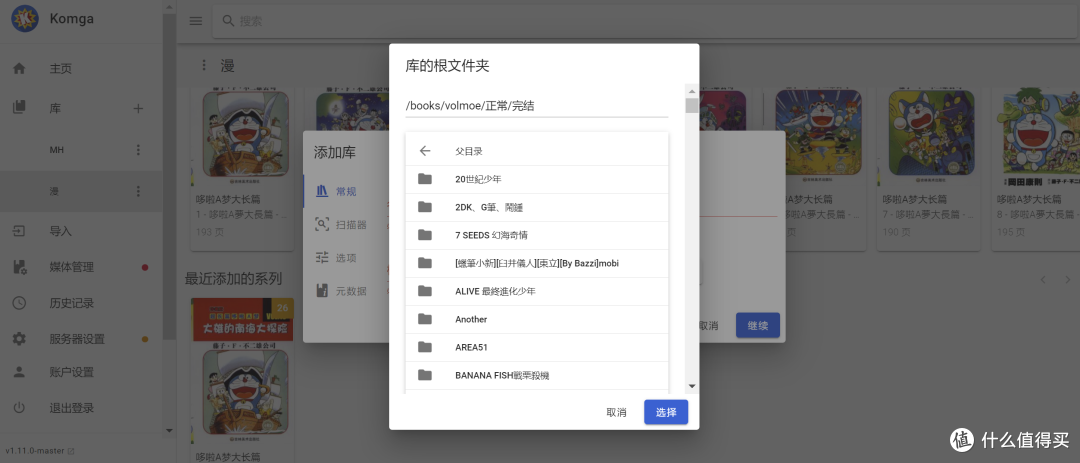The height and width of the screenshot is (463, 1080).
Task: Click the back arrow for parent directory
Action: coord(425,151)
